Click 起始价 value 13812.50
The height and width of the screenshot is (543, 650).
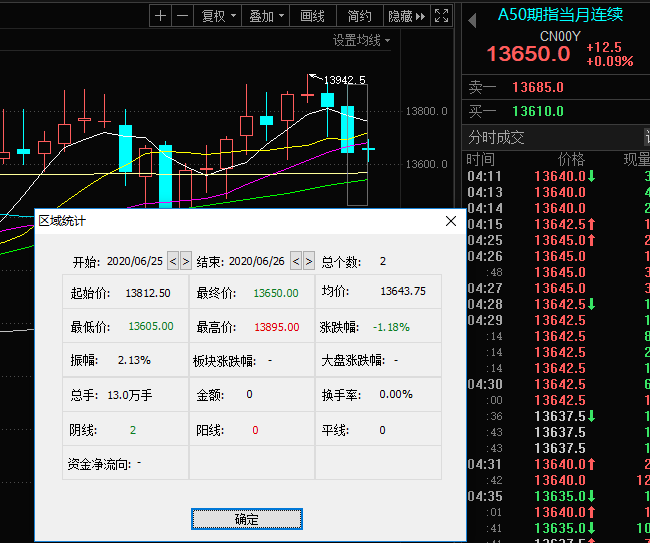coord(148,293)
